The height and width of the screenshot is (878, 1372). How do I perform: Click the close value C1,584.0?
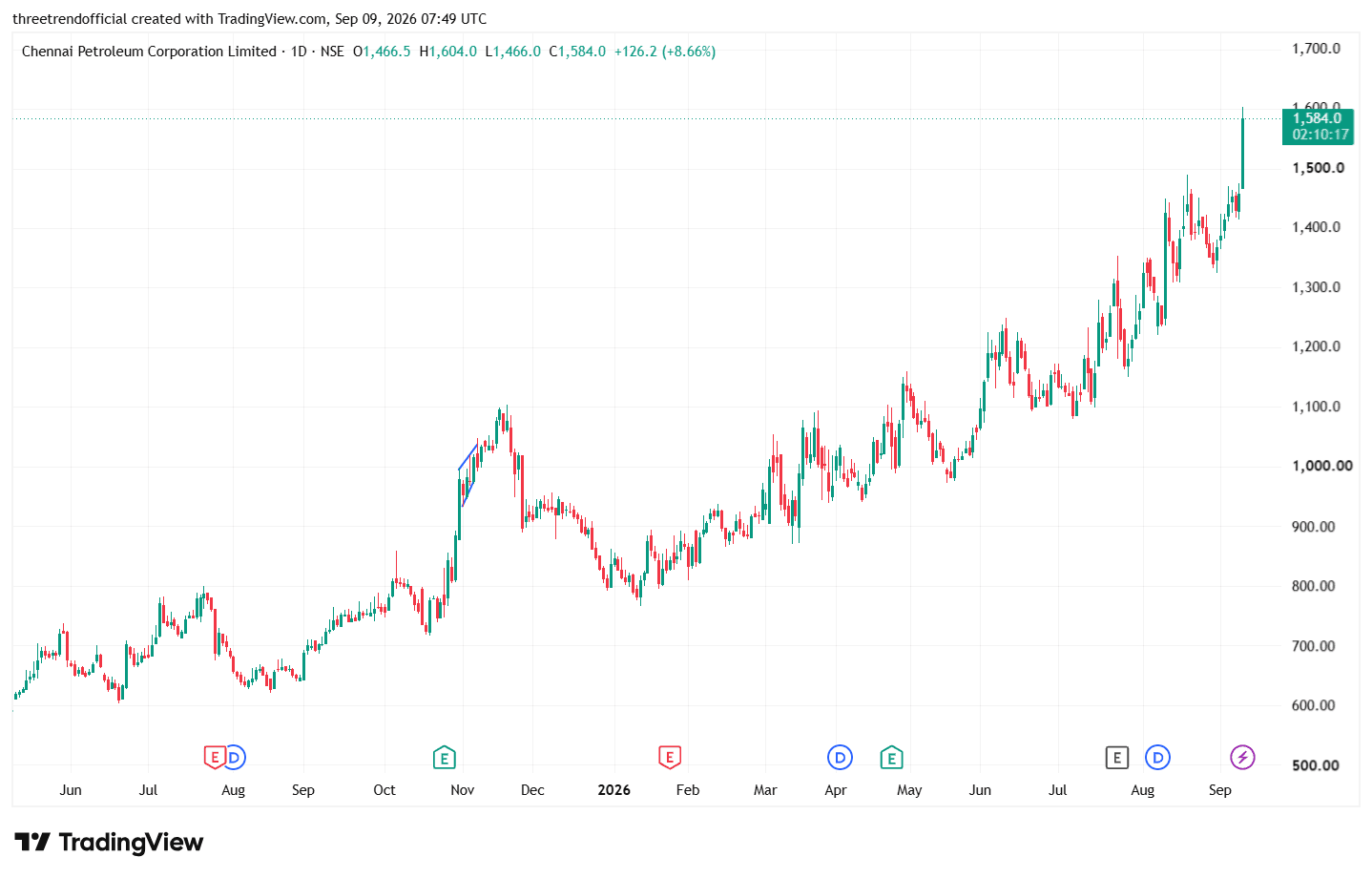(577, 52)
